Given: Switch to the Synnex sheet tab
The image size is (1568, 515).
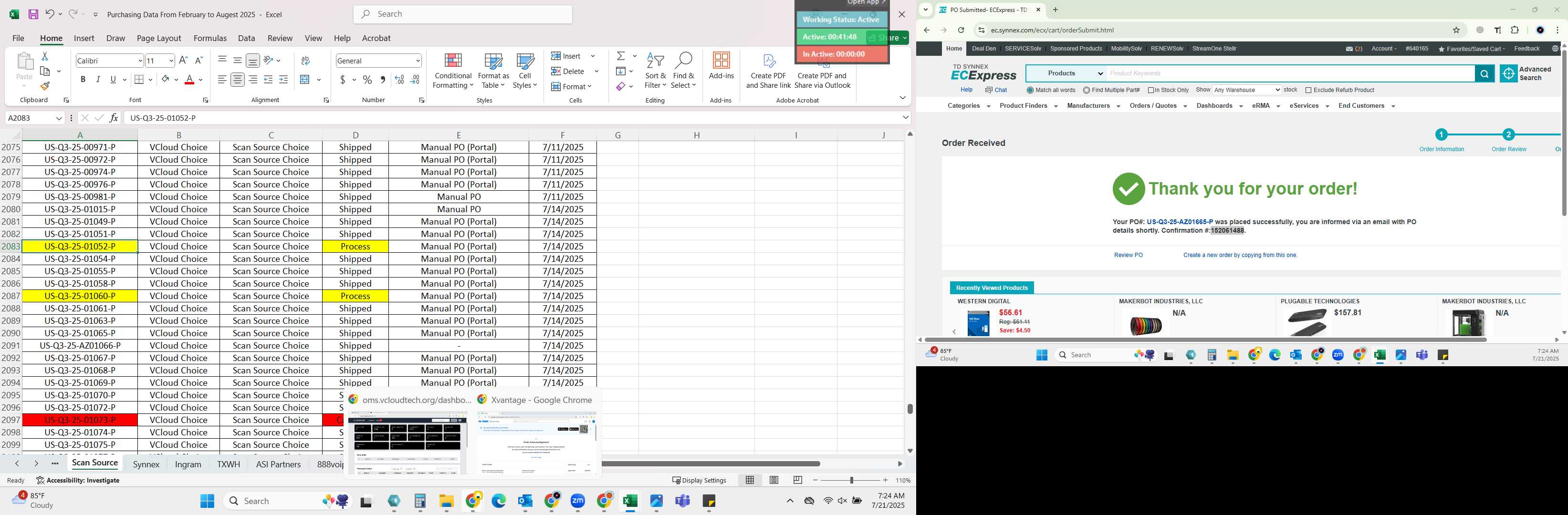Looking at the screenshot, I should click(x=146, y=464).
